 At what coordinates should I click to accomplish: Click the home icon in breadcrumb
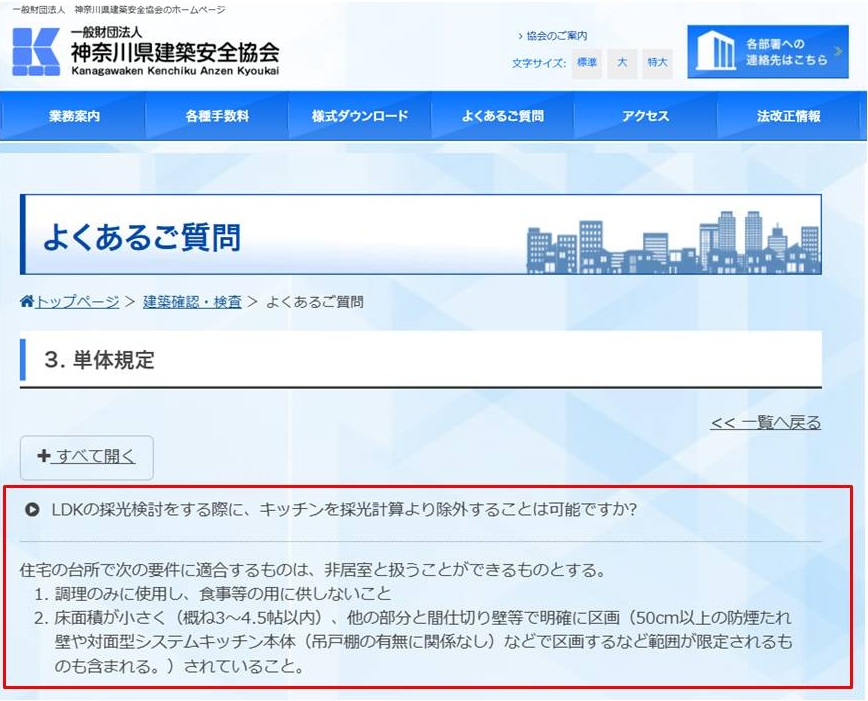(x=27, y=301)
